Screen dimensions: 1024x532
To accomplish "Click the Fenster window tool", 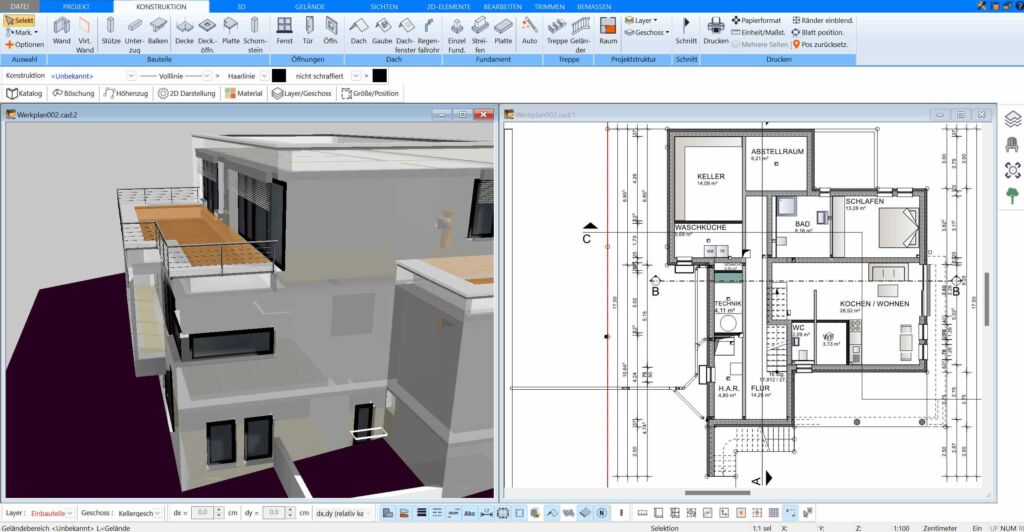I will click(284, 32).
